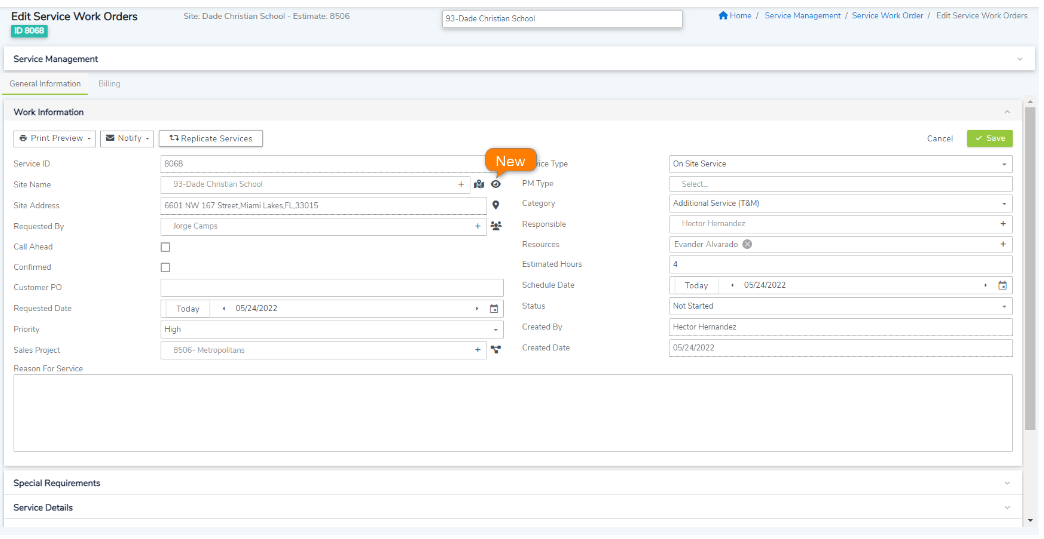This screenshot has height=539, width=1044.
Task: Click the Reason For Service text area
Action: point(513,413)
